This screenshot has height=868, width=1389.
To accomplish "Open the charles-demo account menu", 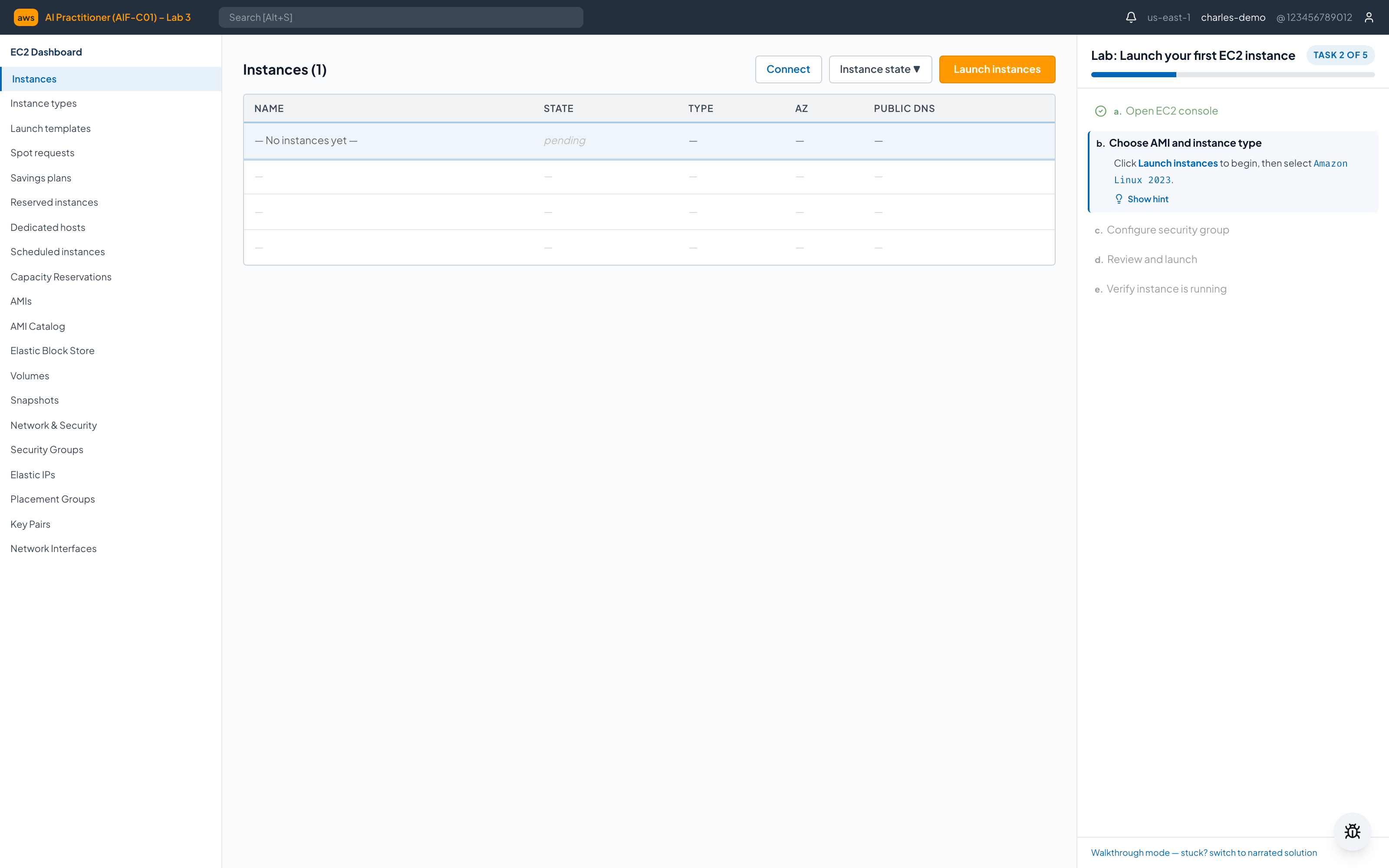I will pos(1233,17).
